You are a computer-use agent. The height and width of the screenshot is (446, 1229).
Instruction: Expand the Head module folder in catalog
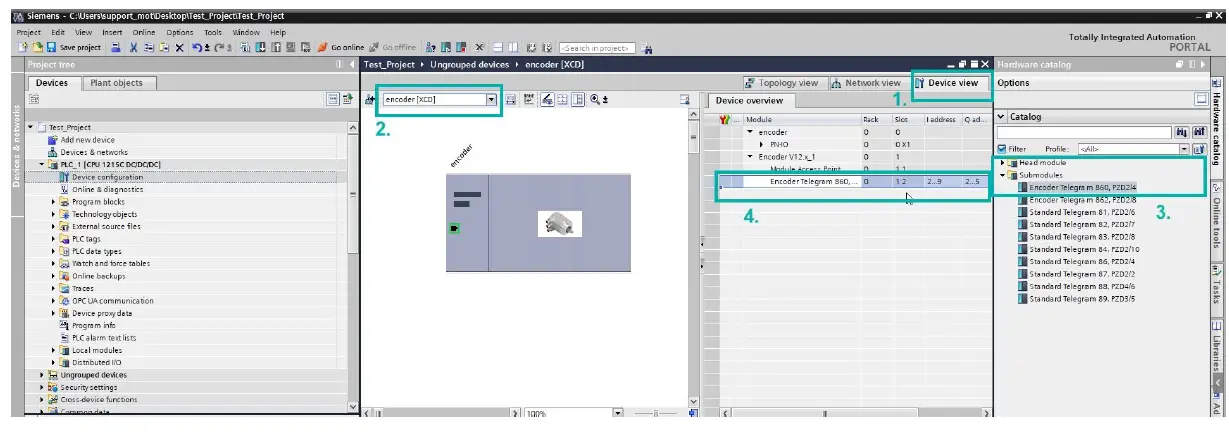pos(1002,162)
